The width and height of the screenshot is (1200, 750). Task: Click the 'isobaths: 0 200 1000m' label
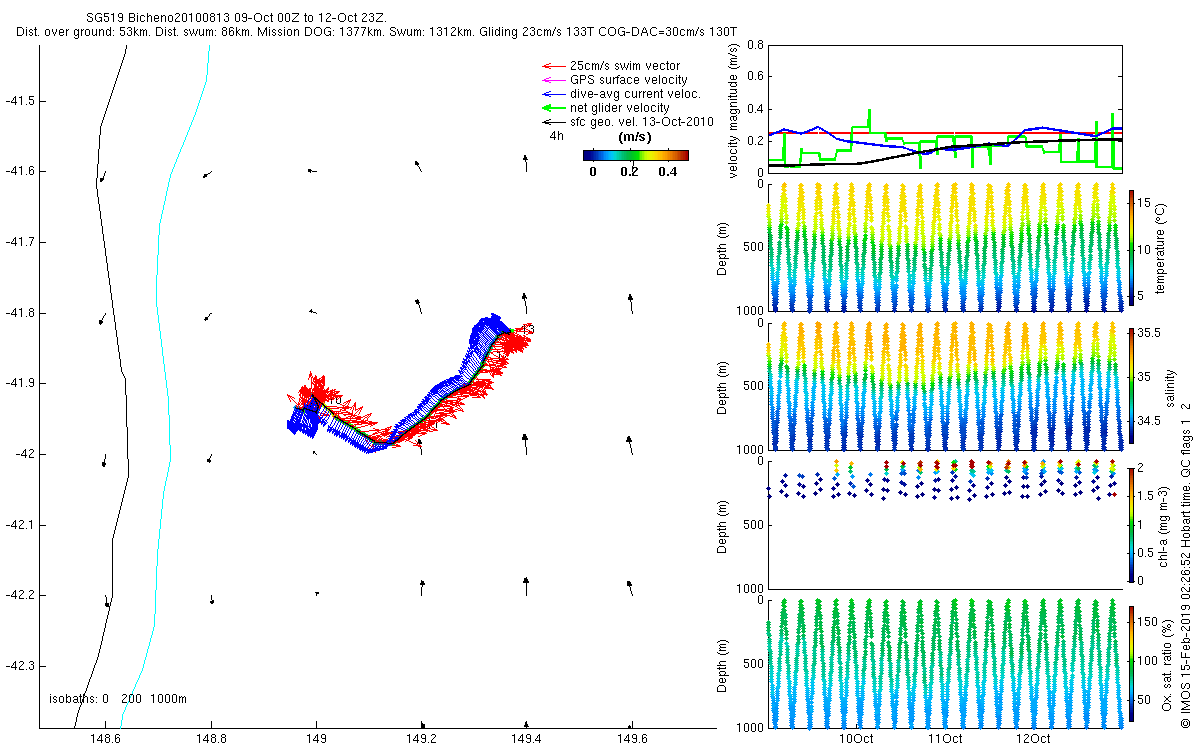point(118,699)
